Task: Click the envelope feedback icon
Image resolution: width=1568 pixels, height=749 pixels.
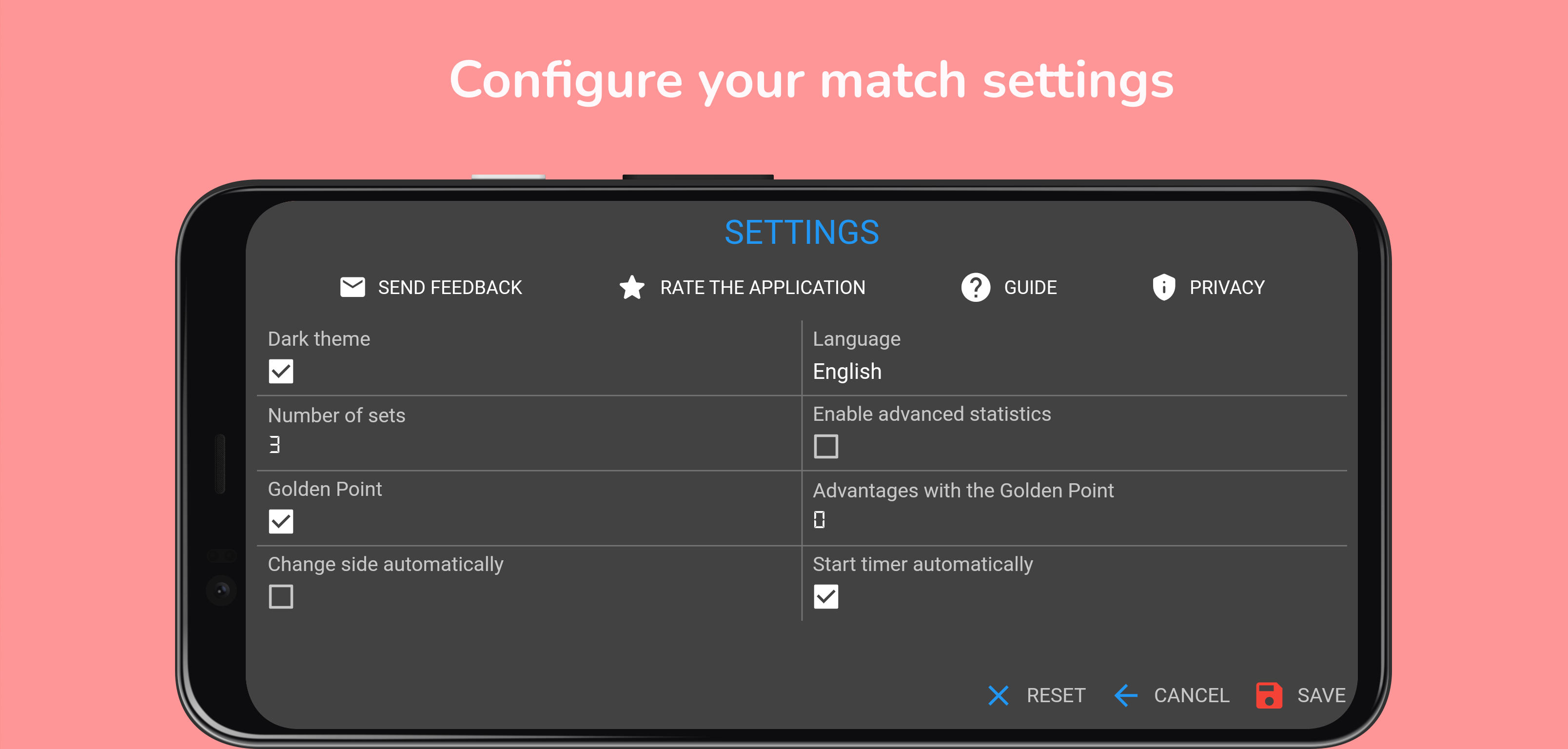Action: (x=353, y=287)
